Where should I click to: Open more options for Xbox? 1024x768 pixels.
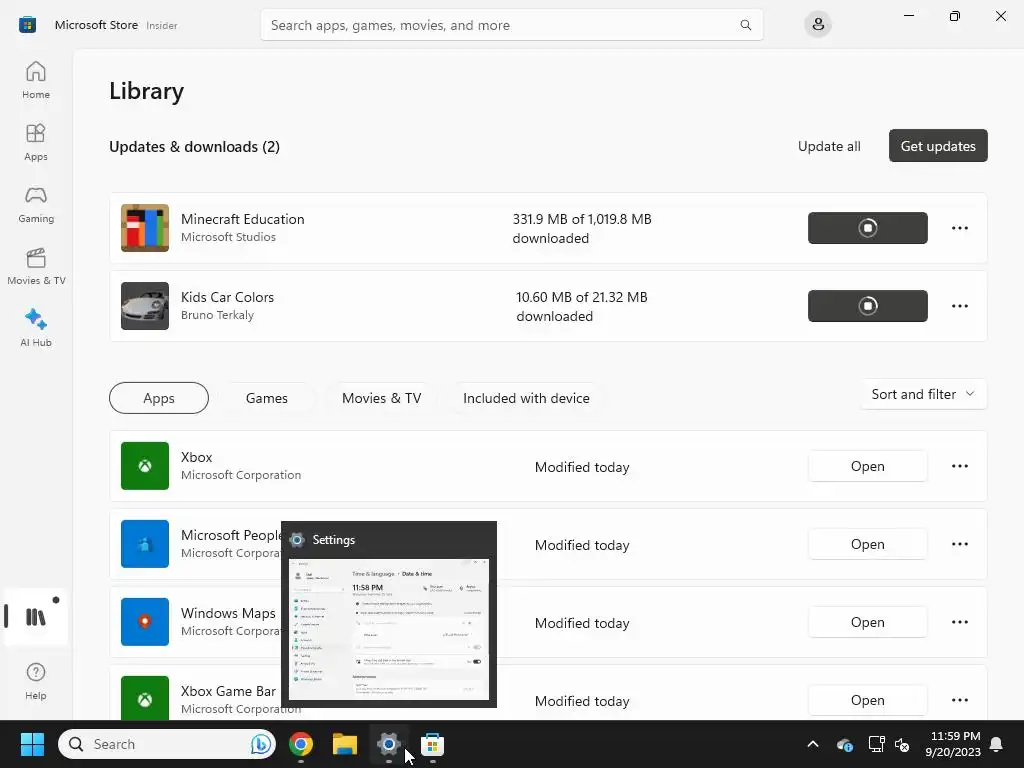tap(959, 466)
